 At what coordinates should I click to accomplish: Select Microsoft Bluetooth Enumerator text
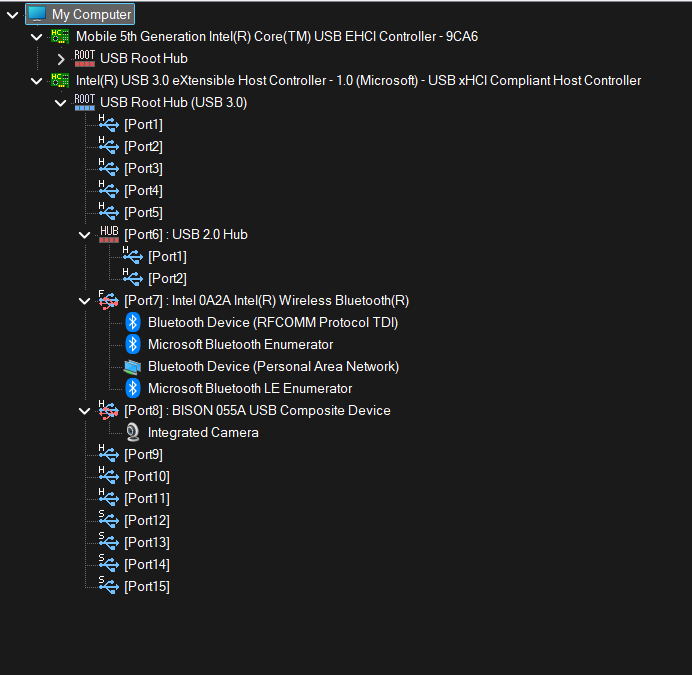[241, 345]
